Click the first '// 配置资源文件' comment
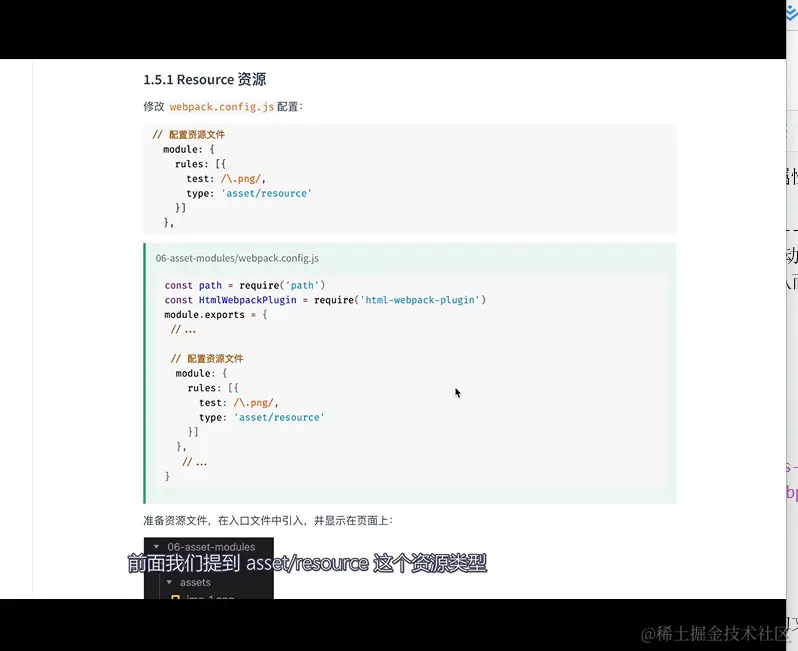The image size is (798, 651). click(x=188, y=134)
